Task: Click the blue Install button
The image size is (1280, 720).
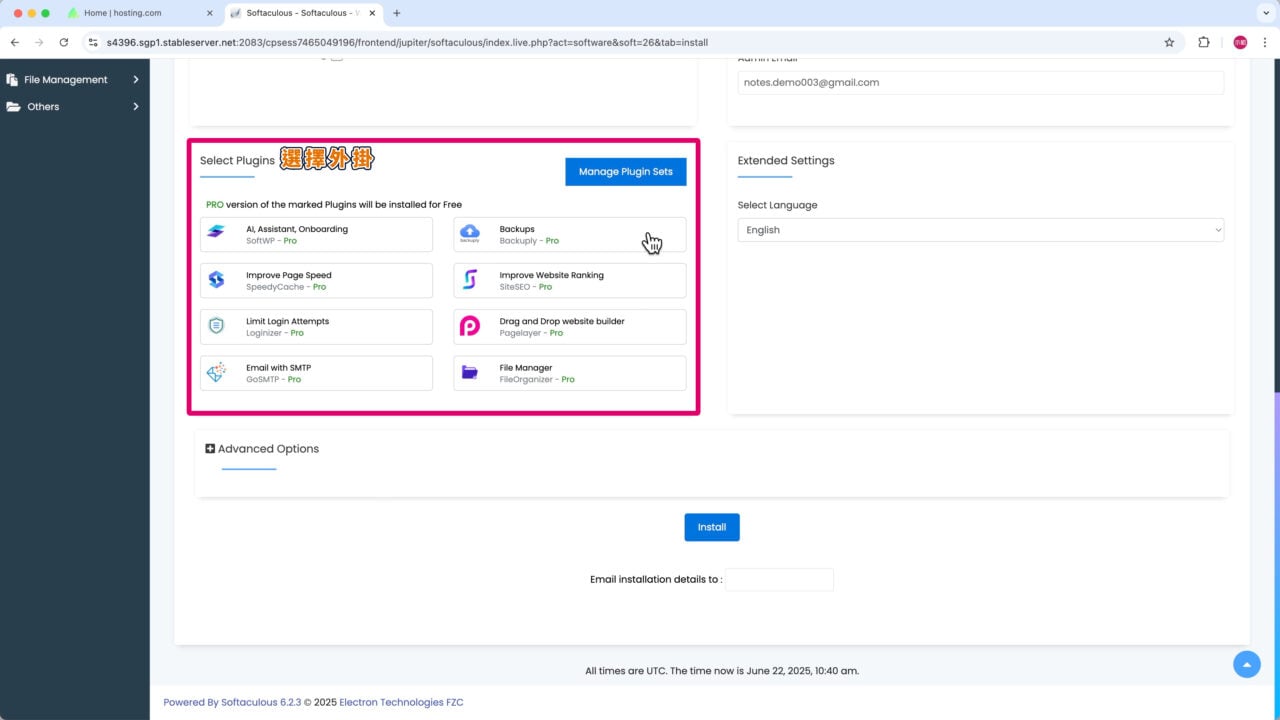Action: click(711, 527)
